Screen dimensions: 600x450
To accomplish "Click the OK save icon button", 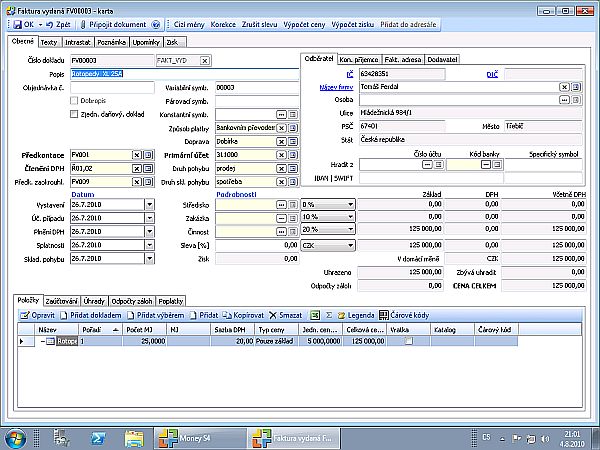I will [24, 24].
